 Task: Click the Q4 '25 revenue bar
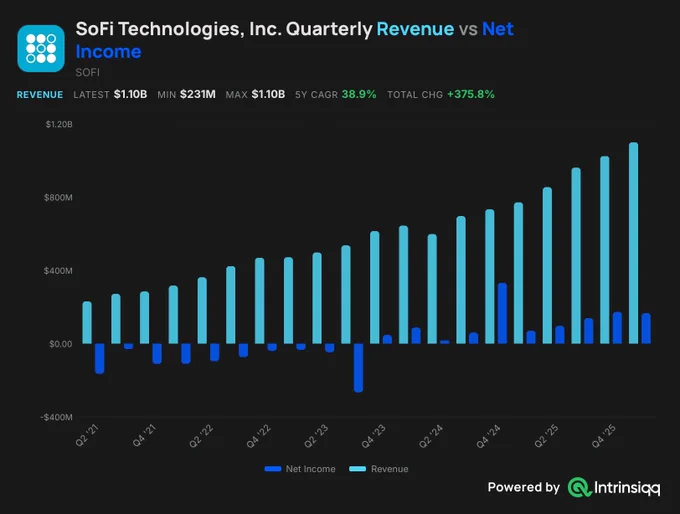[605, 250]
